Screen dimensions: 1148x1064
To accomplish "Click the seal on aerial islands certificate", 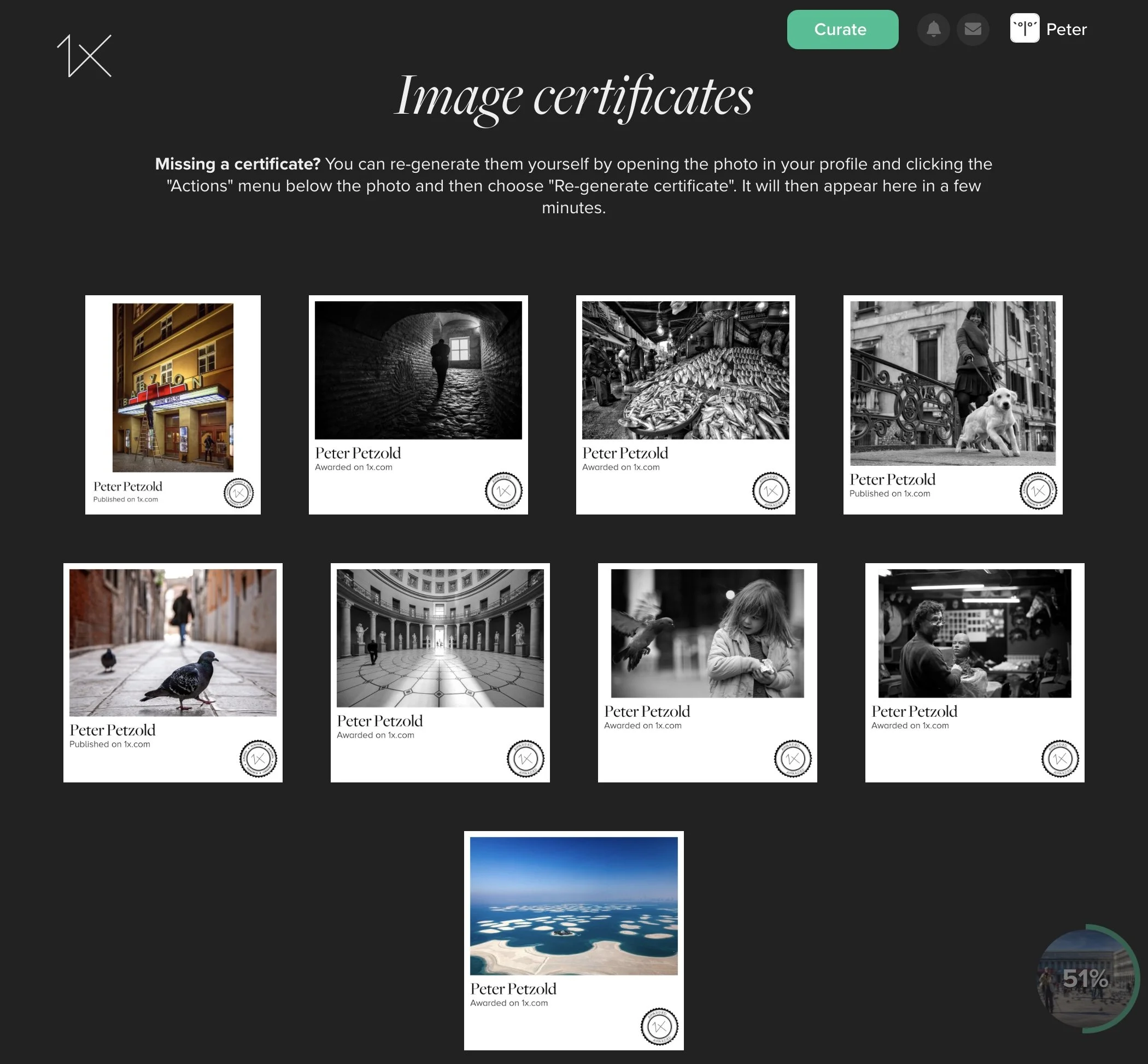I will (x=659, y=1026).
